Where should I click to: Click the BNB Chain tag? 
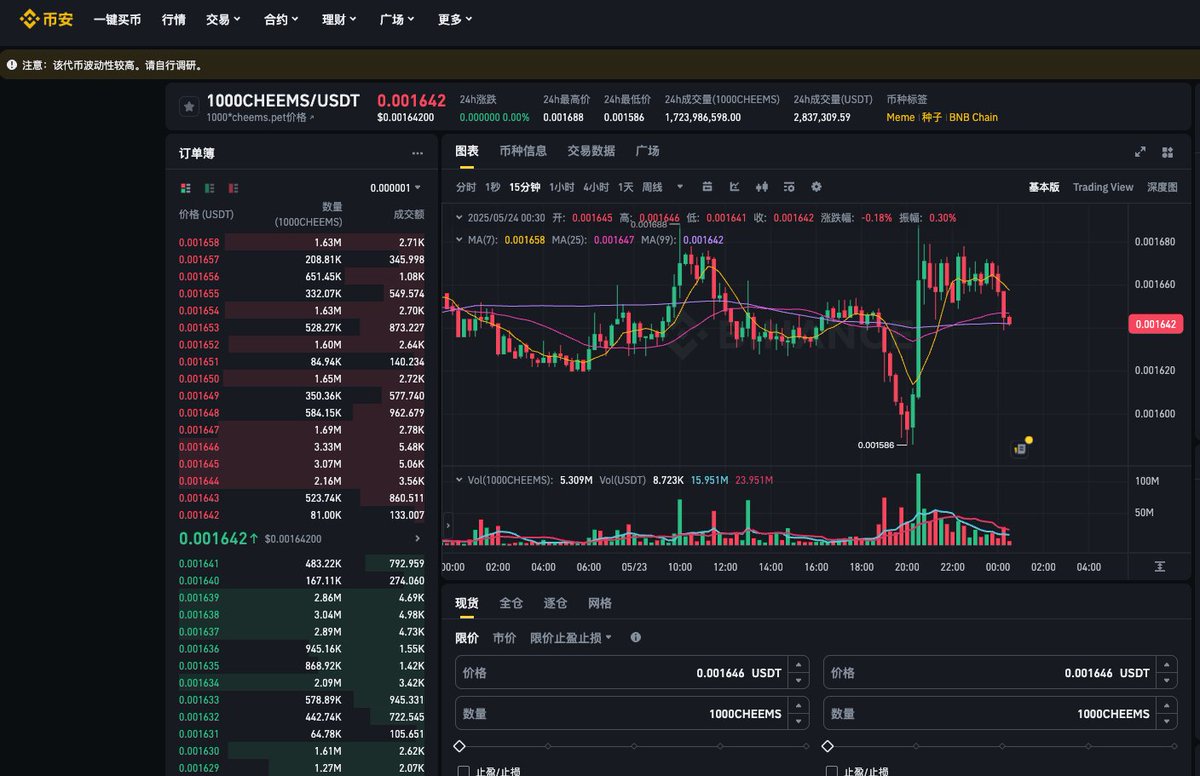[x=973, y=117]
